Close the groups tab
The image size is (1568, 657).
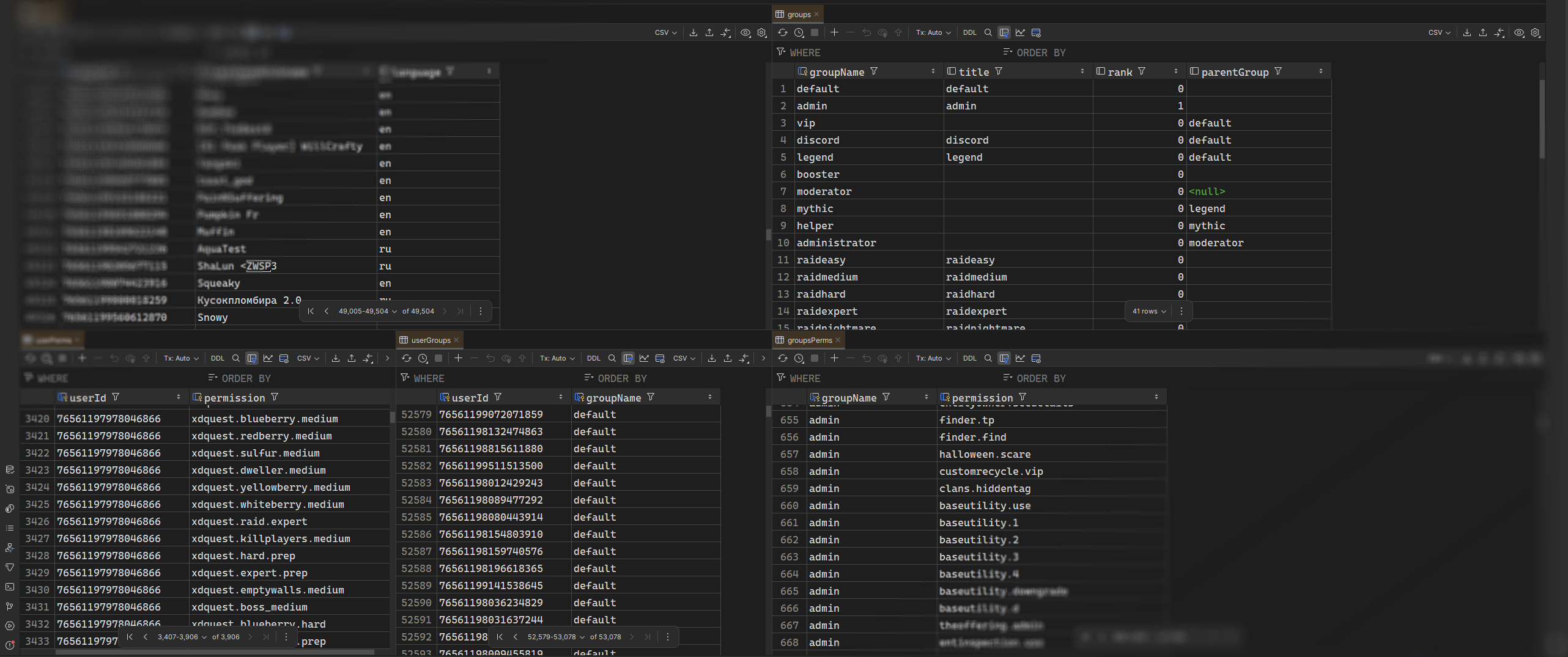pos(816,14)
